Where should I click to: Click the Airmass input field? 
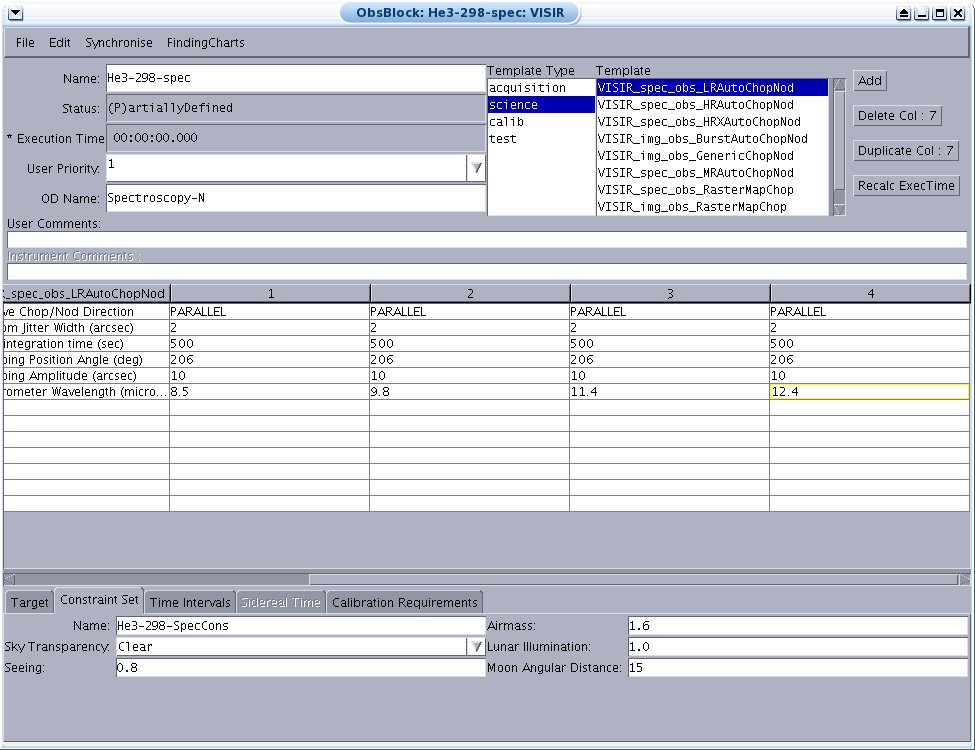click(x=798, y=626)
